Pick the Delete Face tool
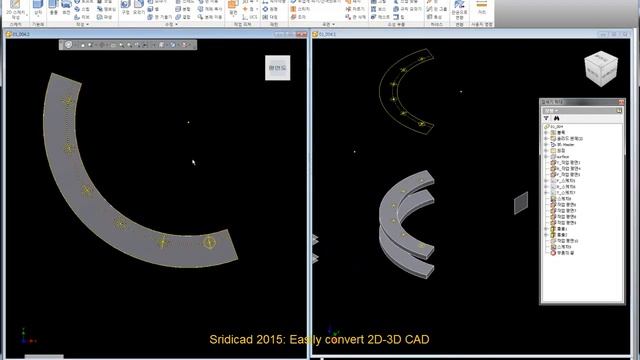This screenshot has width=640, height=360. (356, 17)
